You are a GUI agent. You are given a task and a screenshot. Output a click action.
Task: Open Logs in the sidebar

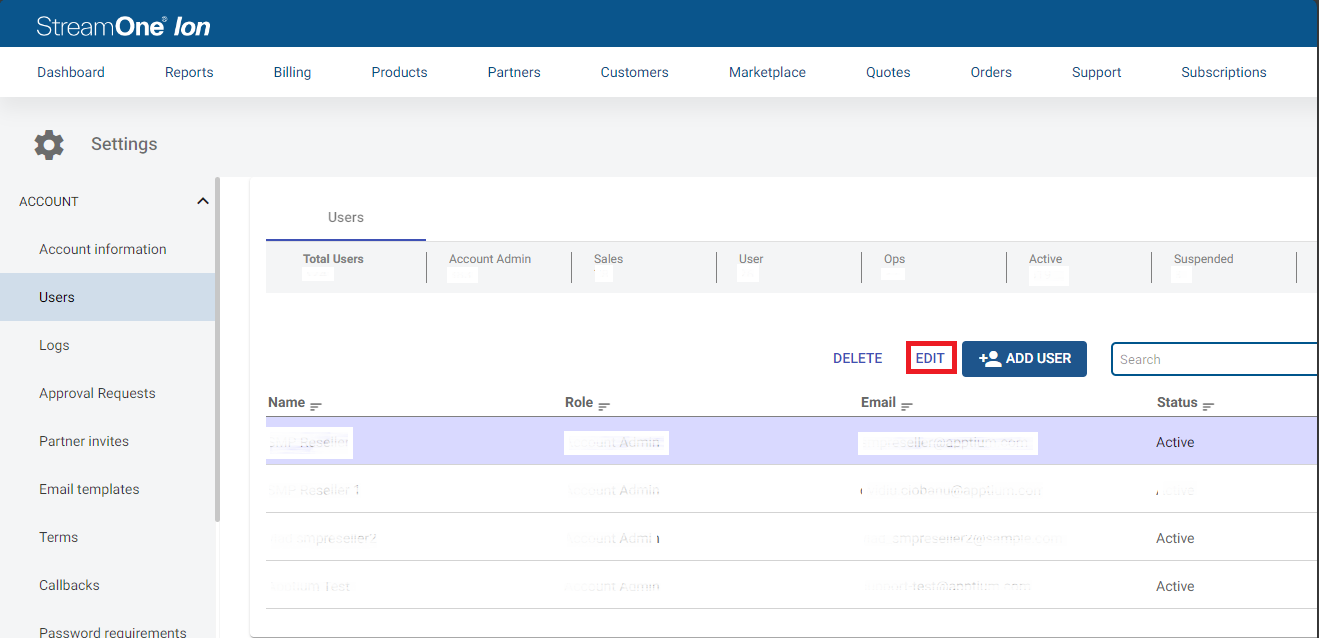[x=54, y=345]
